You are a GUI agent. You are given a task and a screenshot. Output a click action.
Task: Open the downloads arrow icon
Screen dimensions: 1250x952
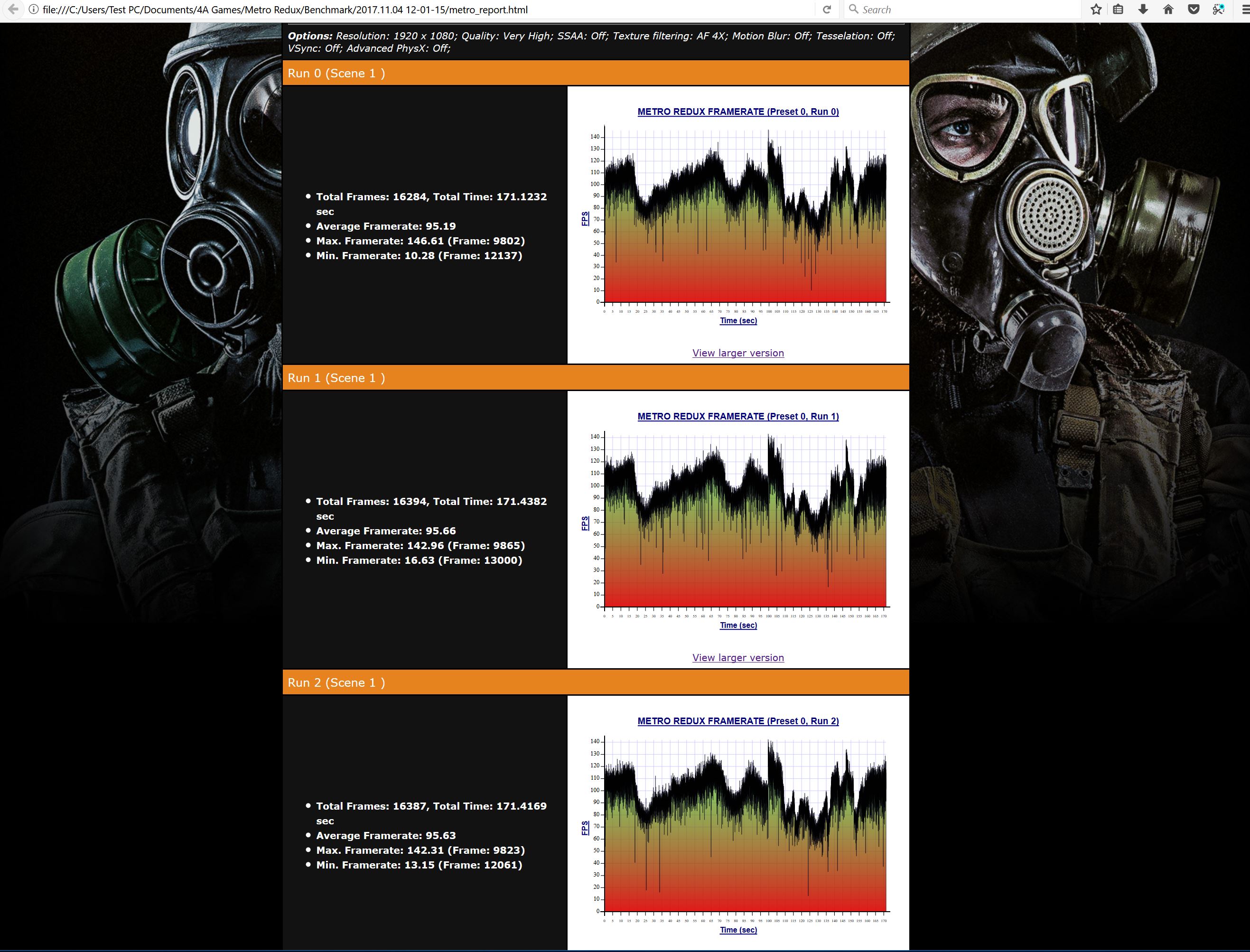(x=1143, y=9)
